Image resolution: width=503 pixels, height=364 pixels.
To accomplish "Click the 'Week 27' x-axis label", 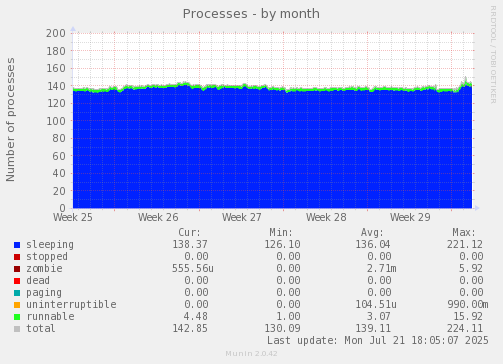I will coord(242,217).
